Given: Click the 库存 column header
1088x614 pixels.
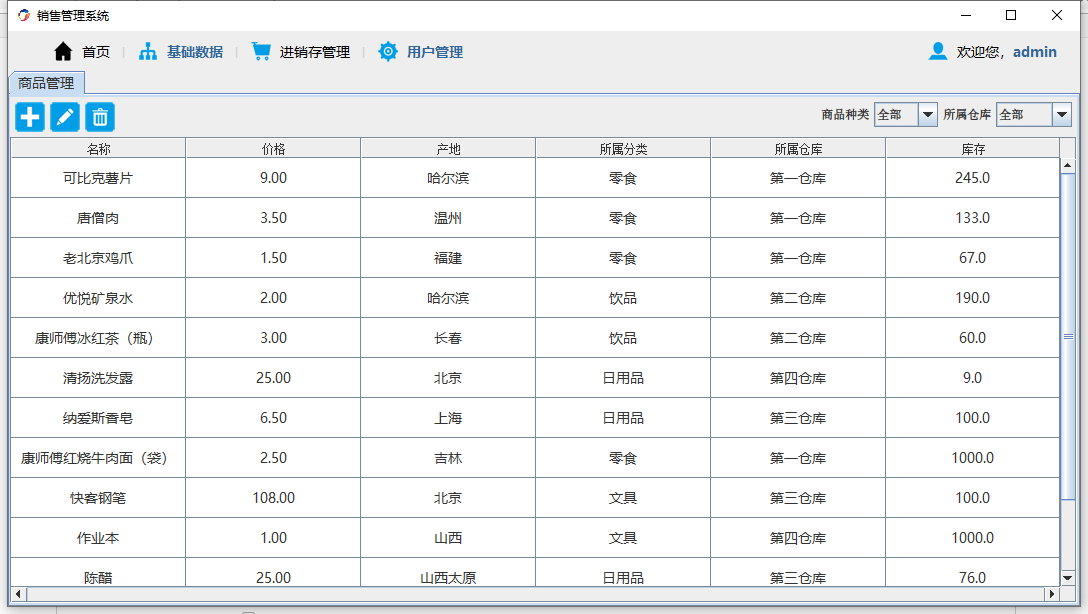Looking at the screenshot, I should tap(973, 148).
